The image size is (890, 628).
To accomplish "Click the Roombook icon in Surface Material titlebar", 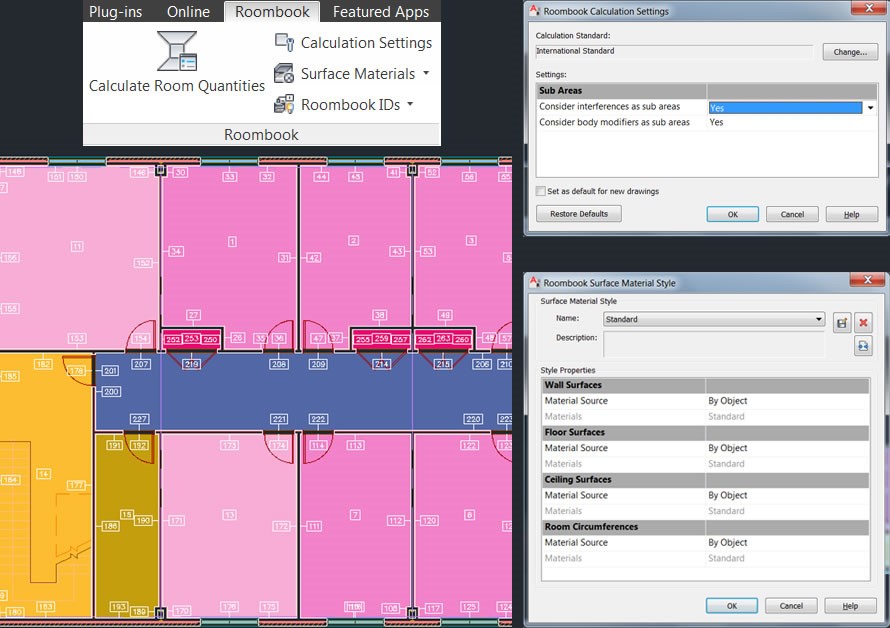I will (x=534, y=281).
